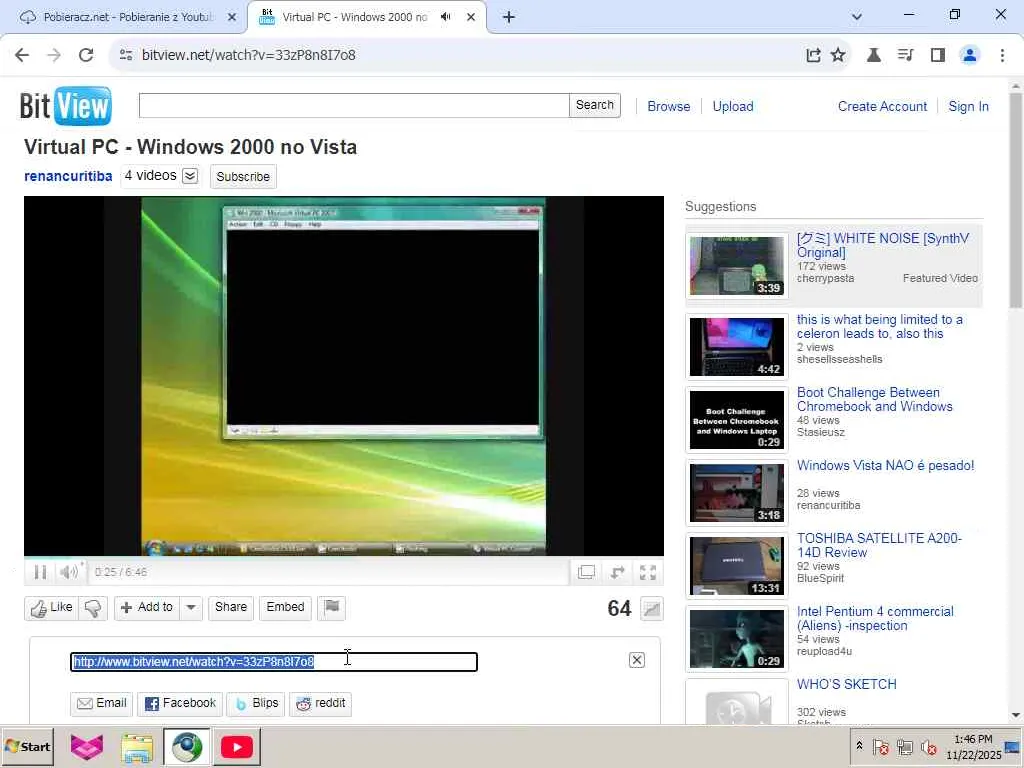This screenshot has width=1024, height=768.
Task: Open the Chrome profile avatar
Action: 970,55
